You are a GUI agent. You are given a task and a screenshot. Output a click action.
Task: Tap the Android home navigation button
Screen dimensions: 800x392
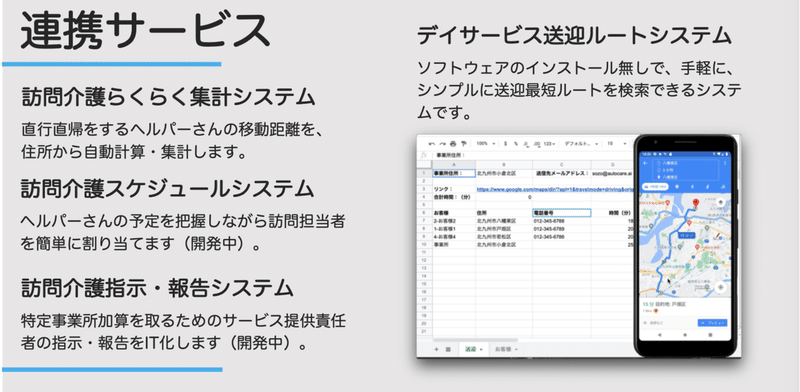(685, 335)
